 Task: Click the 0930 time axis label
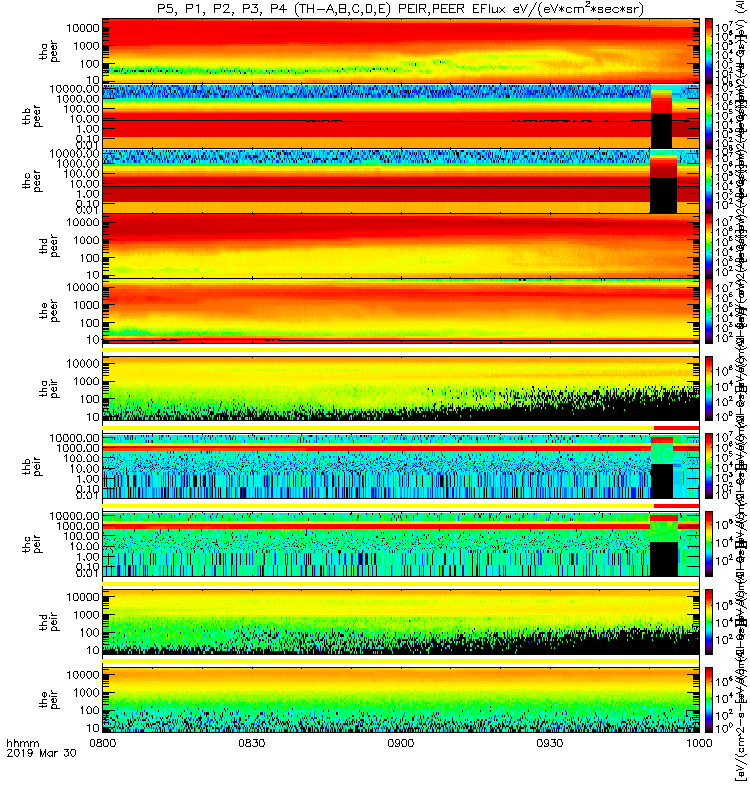549,743
